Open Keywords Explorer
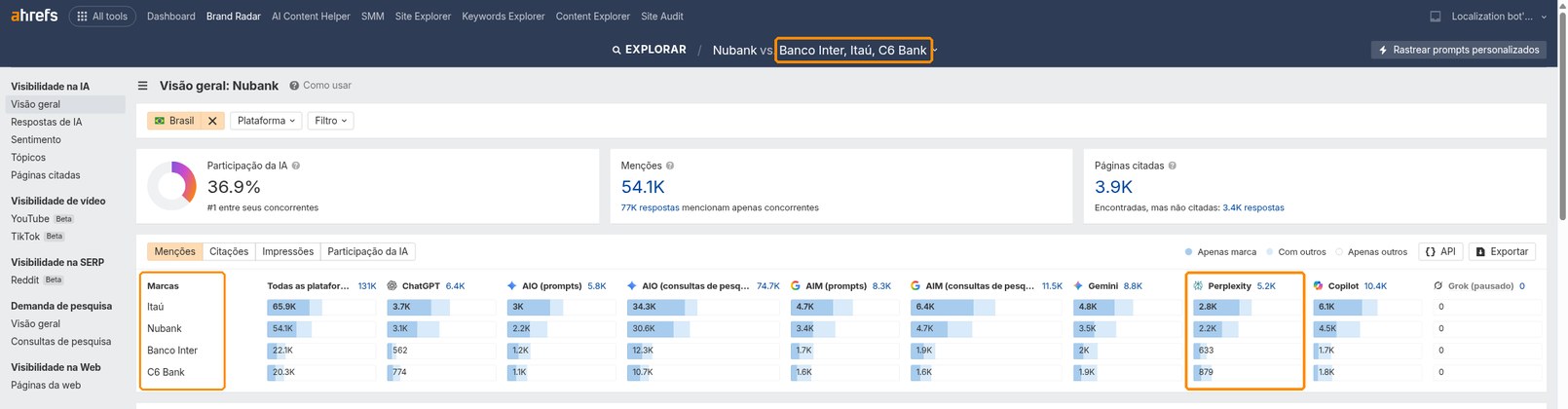1568x409 pixels. pos(504,17)
